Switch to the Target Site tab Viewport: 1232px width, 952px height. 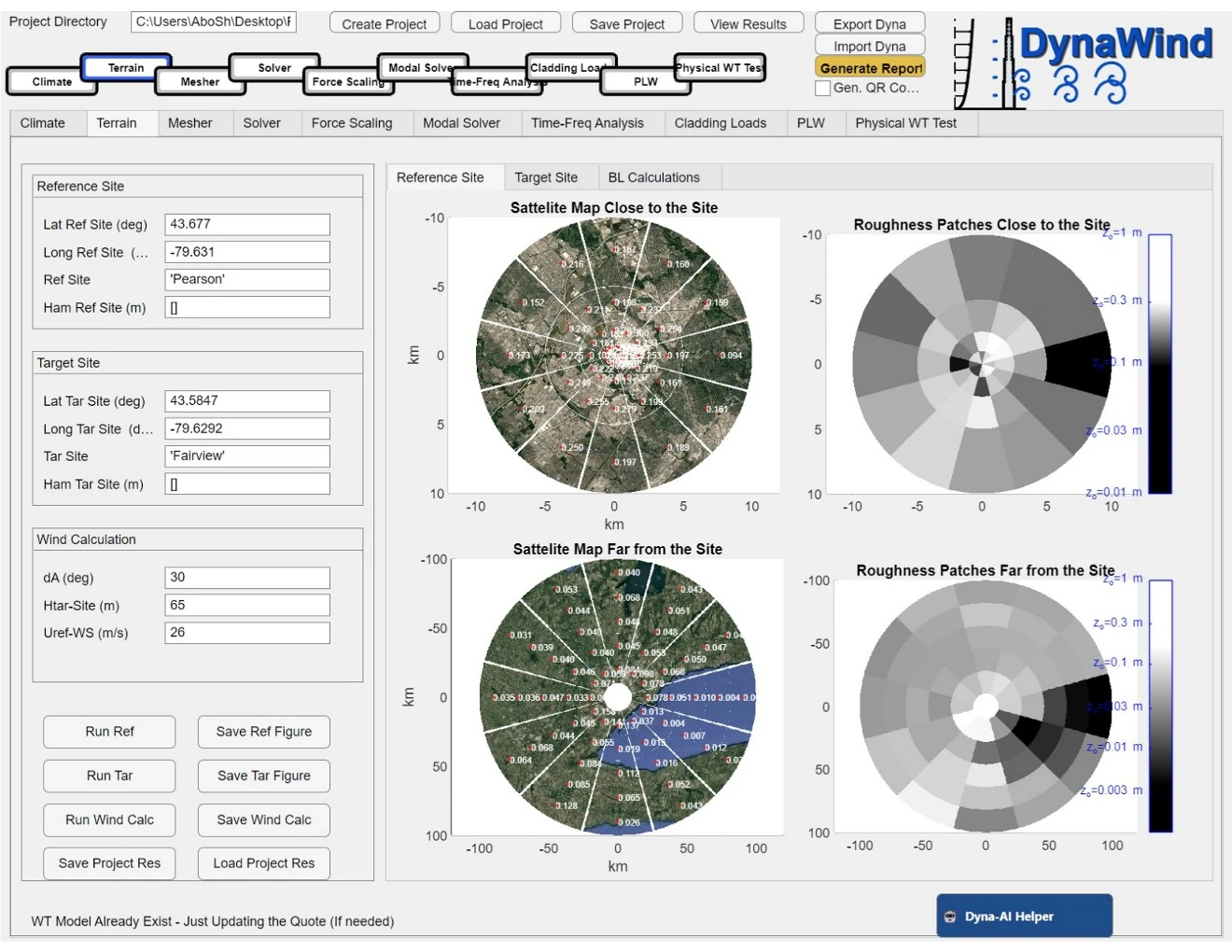[x=545, y=176]
